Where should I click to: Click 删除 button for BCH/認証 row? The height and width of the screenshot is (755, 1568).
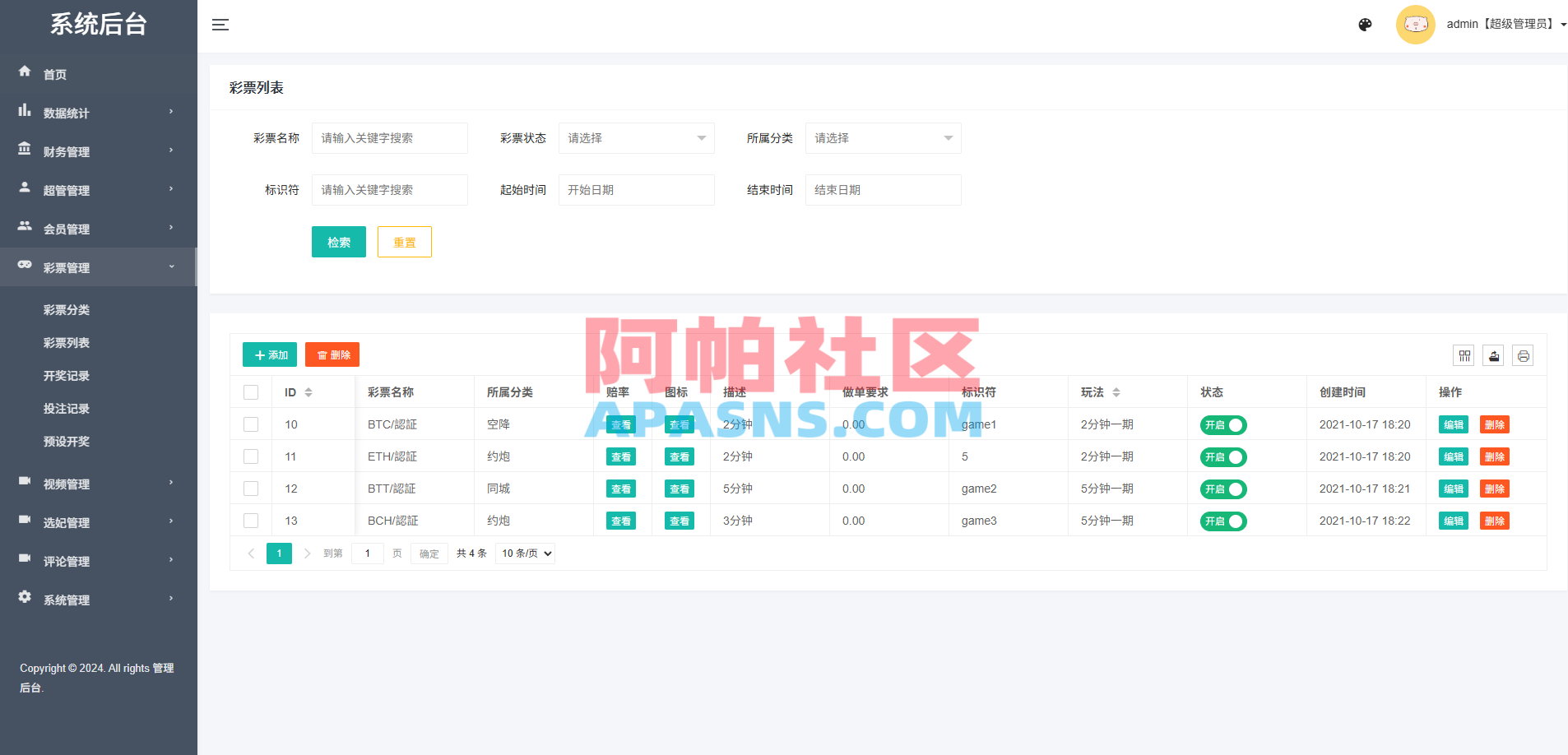point(1495,521)
